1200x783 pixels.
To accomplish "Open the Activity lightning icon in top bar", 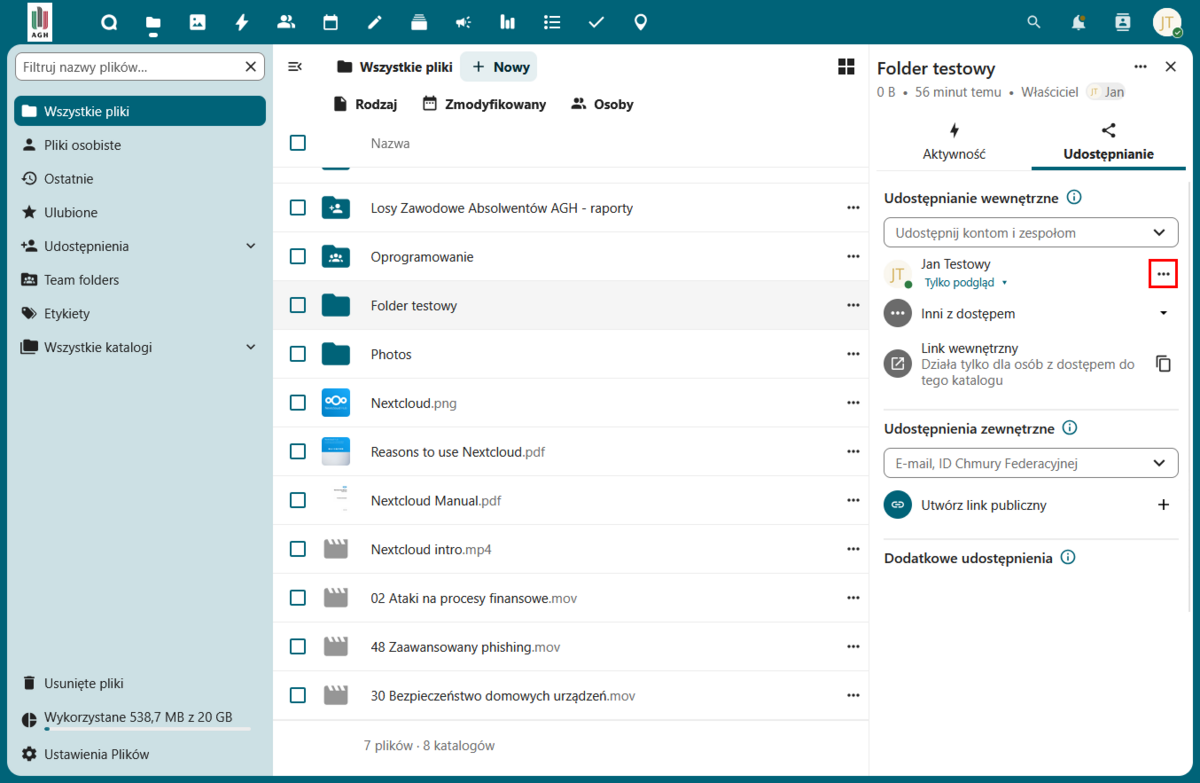I will pyautogui.click(x=241, y=22).
